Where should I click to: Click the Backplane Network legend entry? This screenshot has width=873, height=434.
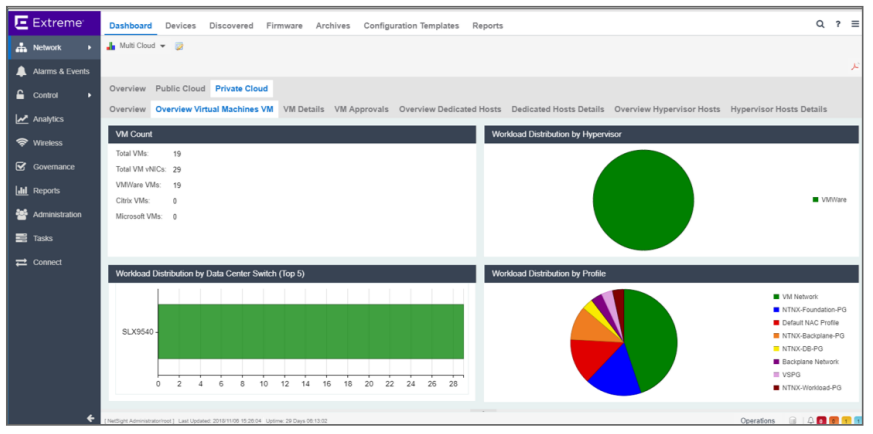[x=806, y=362]
